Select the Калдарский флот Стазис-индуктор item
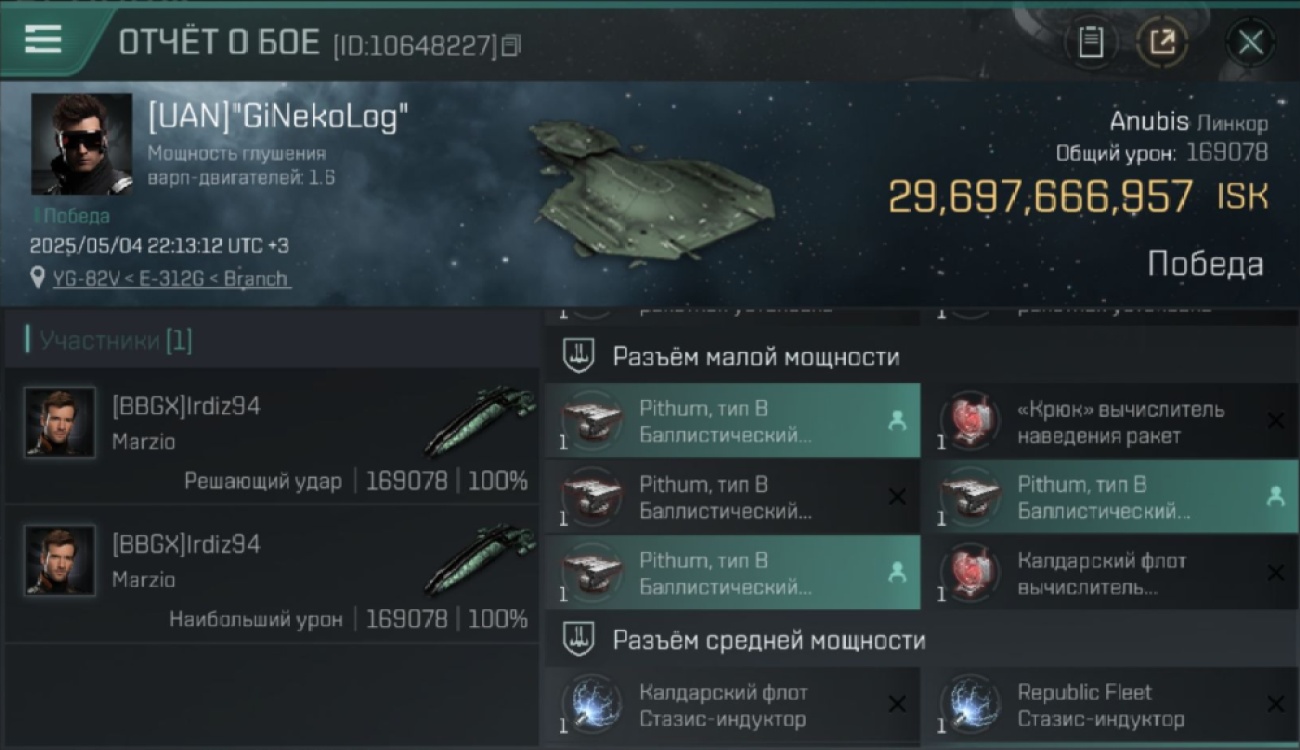The image size is (1300, 750). [x=733, y=705]
